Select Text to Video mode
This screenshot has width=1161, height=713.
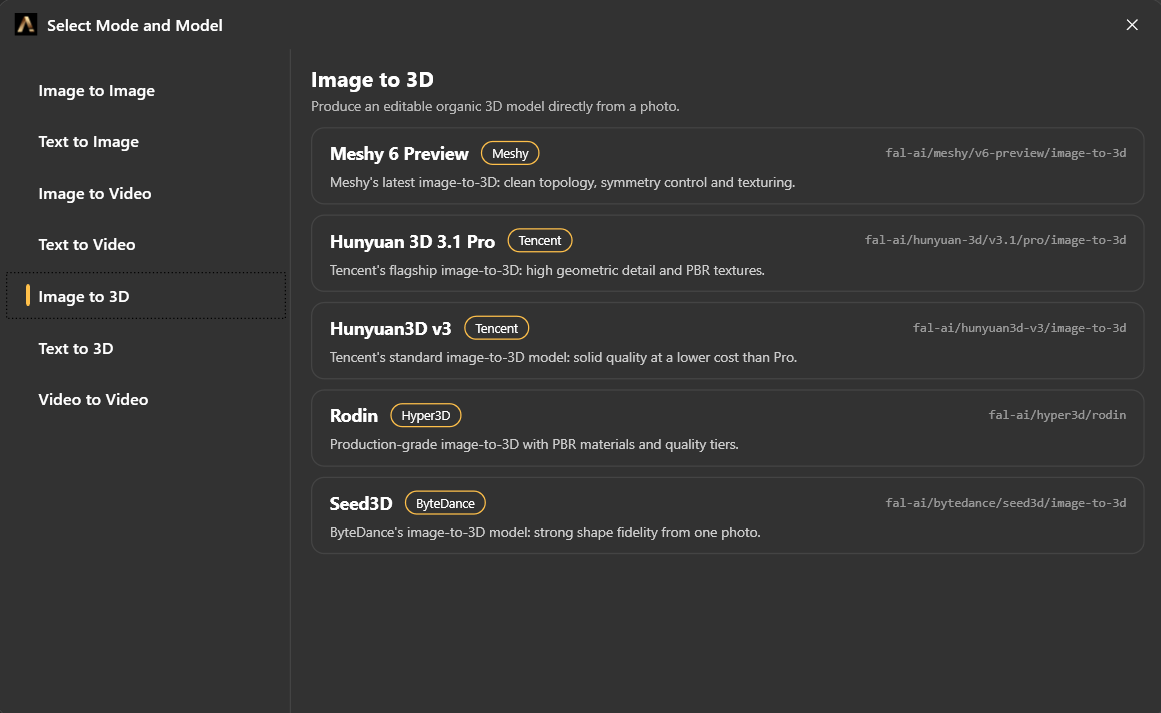pyautogui.click(x=146, y=244)
